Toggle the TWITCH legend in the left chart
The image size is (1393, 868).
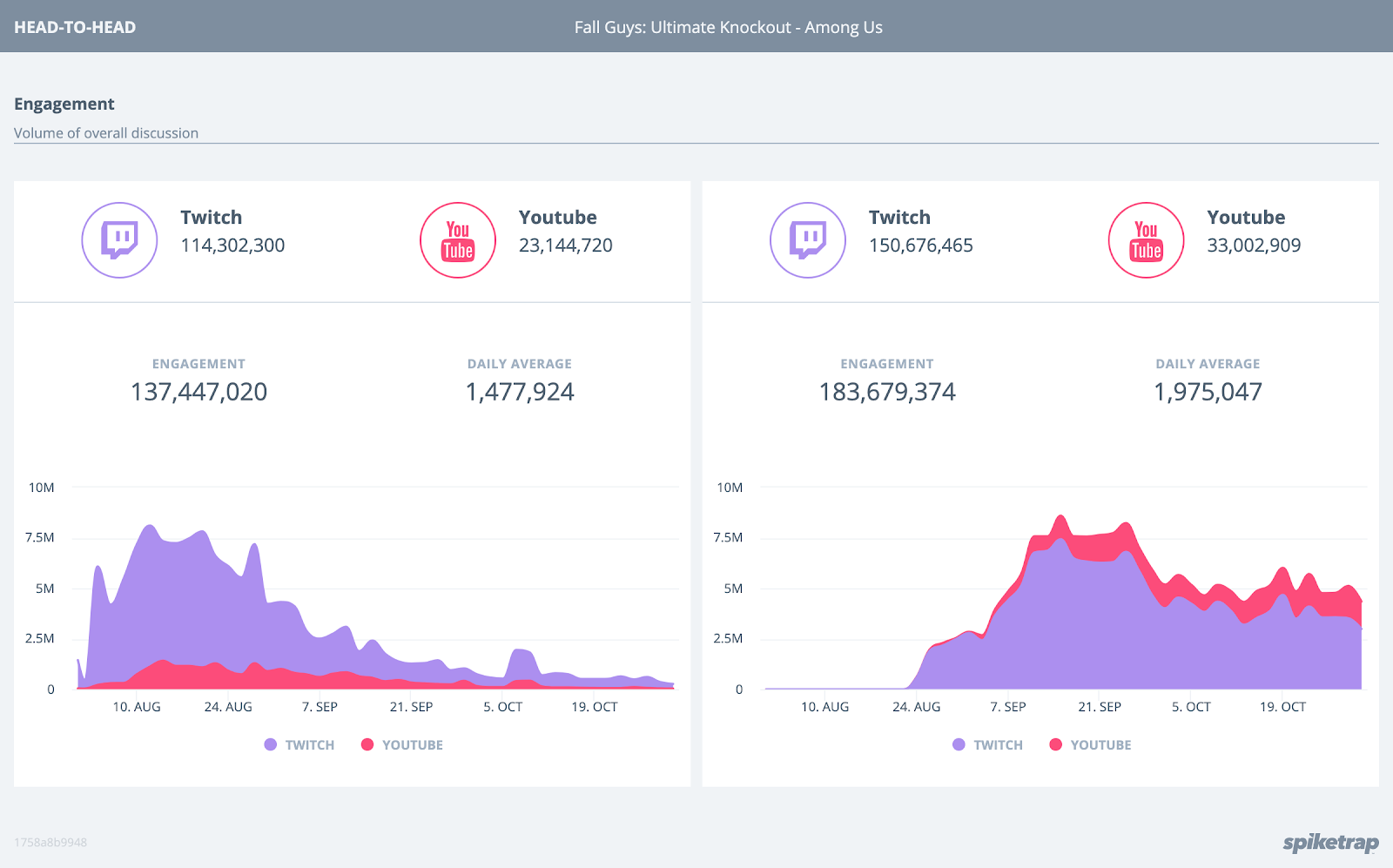pyautogui.click(x=299, y=744)
